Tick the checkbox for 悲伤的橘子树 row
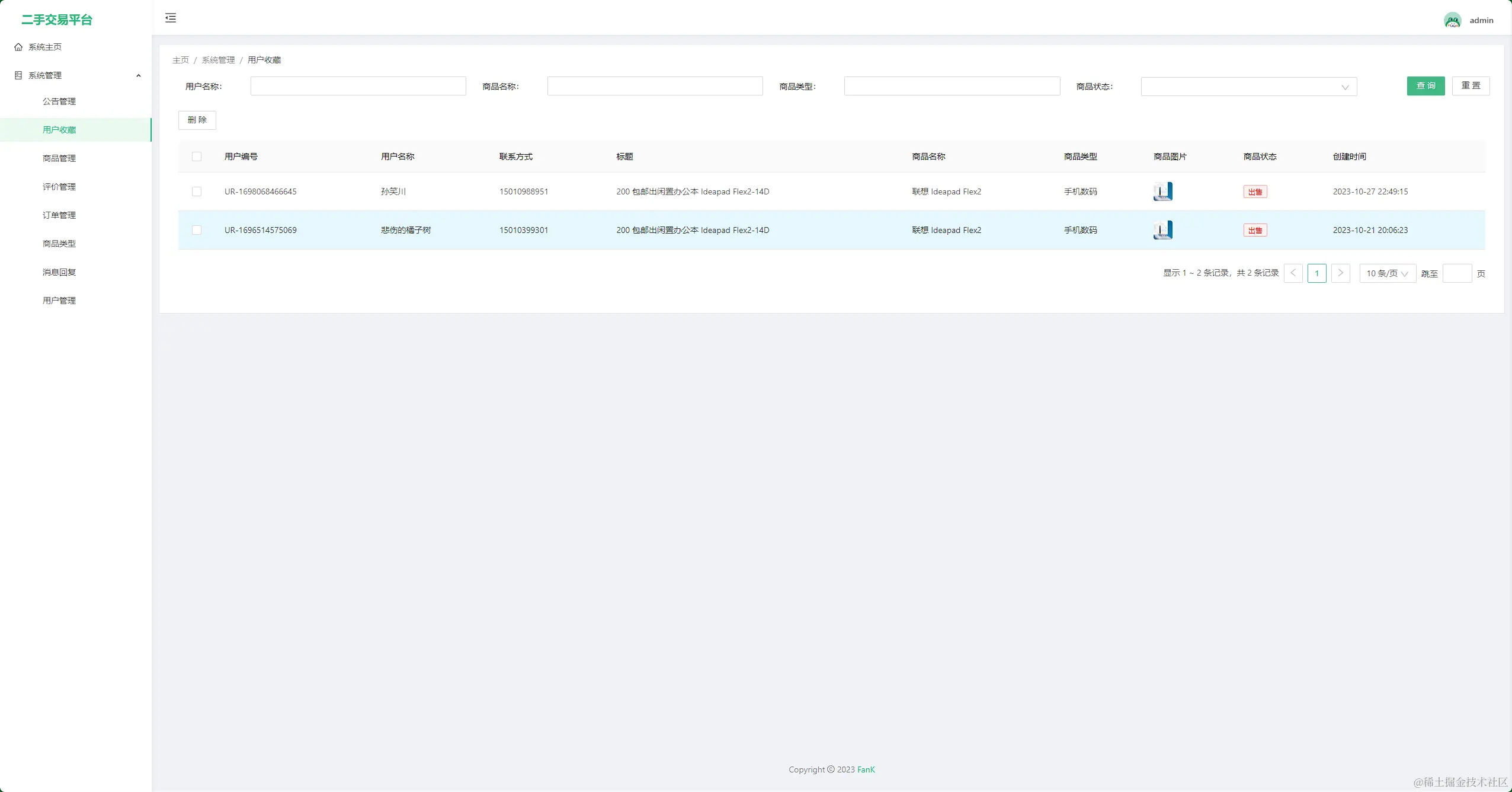 (197, 230)
